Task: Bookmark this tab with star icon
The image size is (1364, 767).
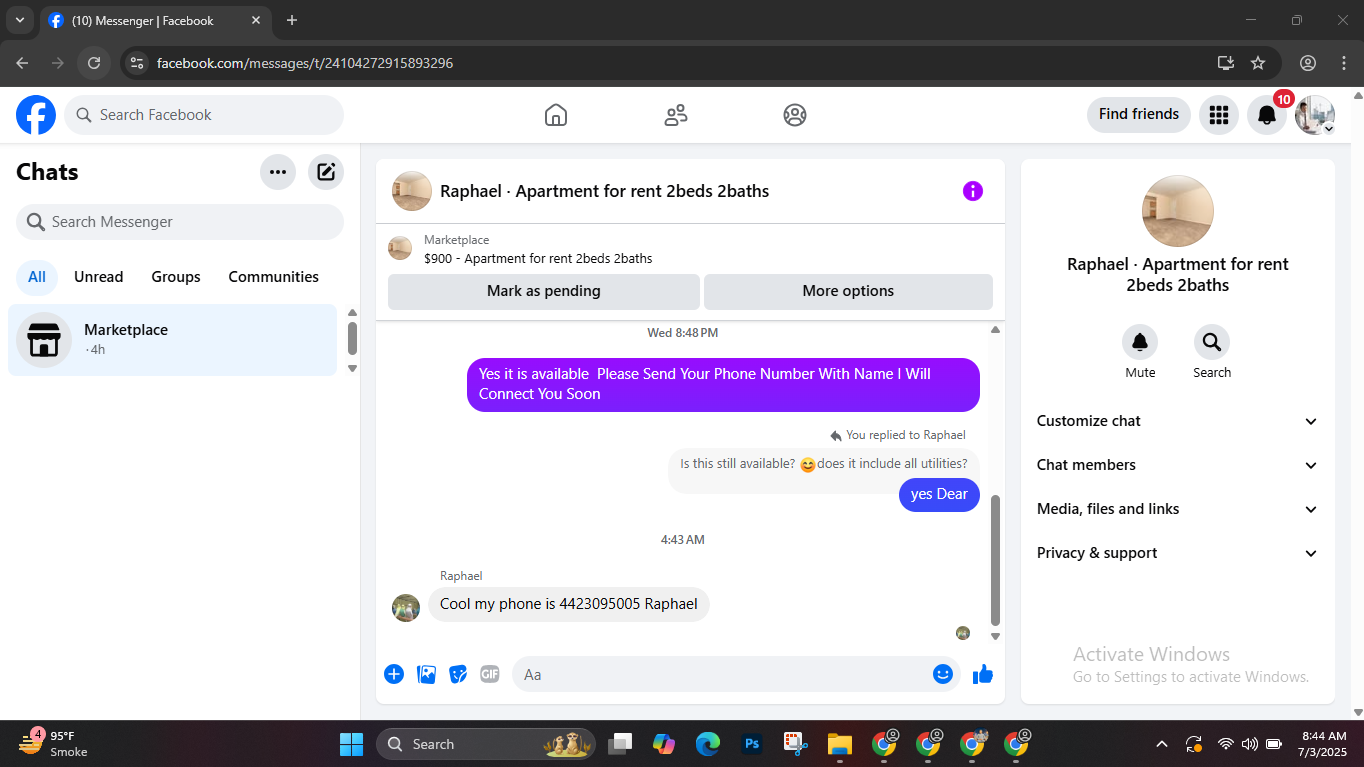Action: pos(1258,63)
